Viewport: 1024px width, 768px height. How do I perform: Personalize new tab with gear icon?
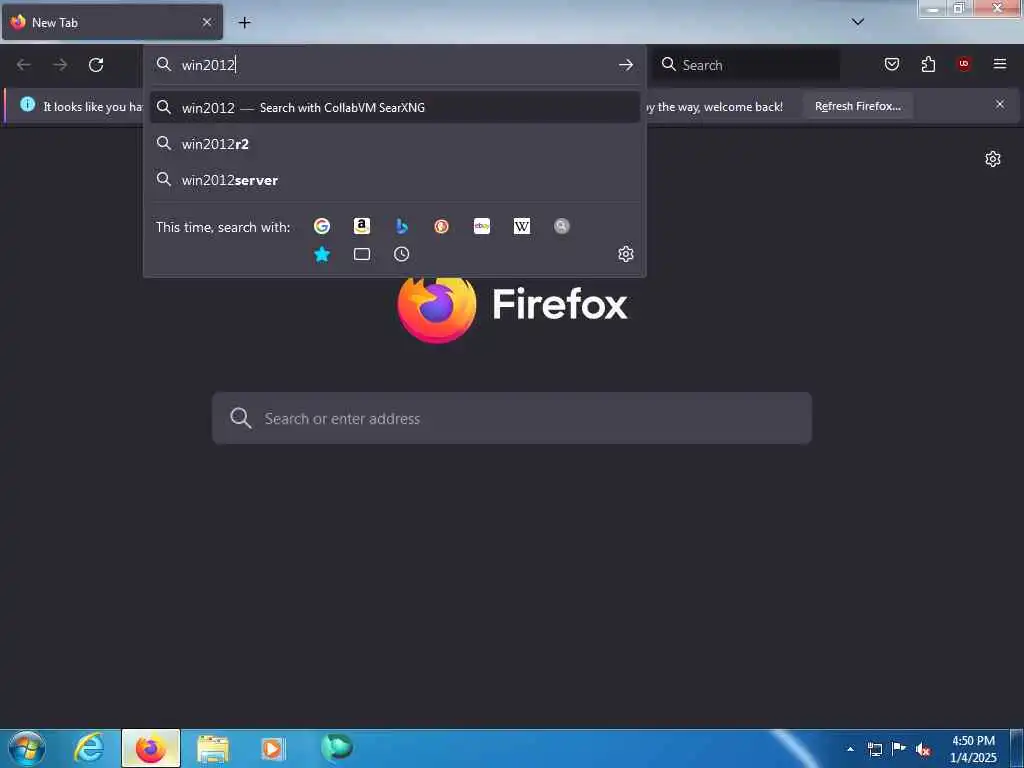click(993, 159)
